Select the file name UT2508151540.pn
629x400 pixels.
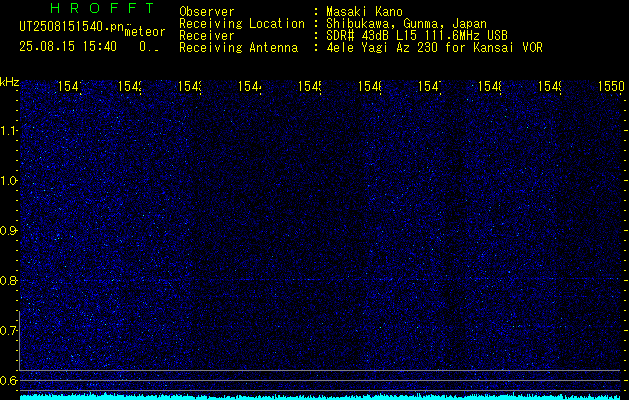pos(72,27)
